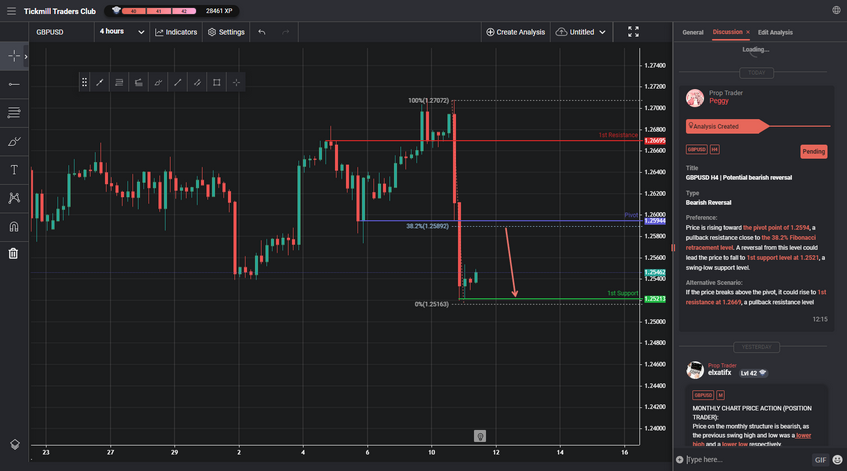847x471 pixels.
Task: Click the globe language icon
Action: tap(836, 10)
